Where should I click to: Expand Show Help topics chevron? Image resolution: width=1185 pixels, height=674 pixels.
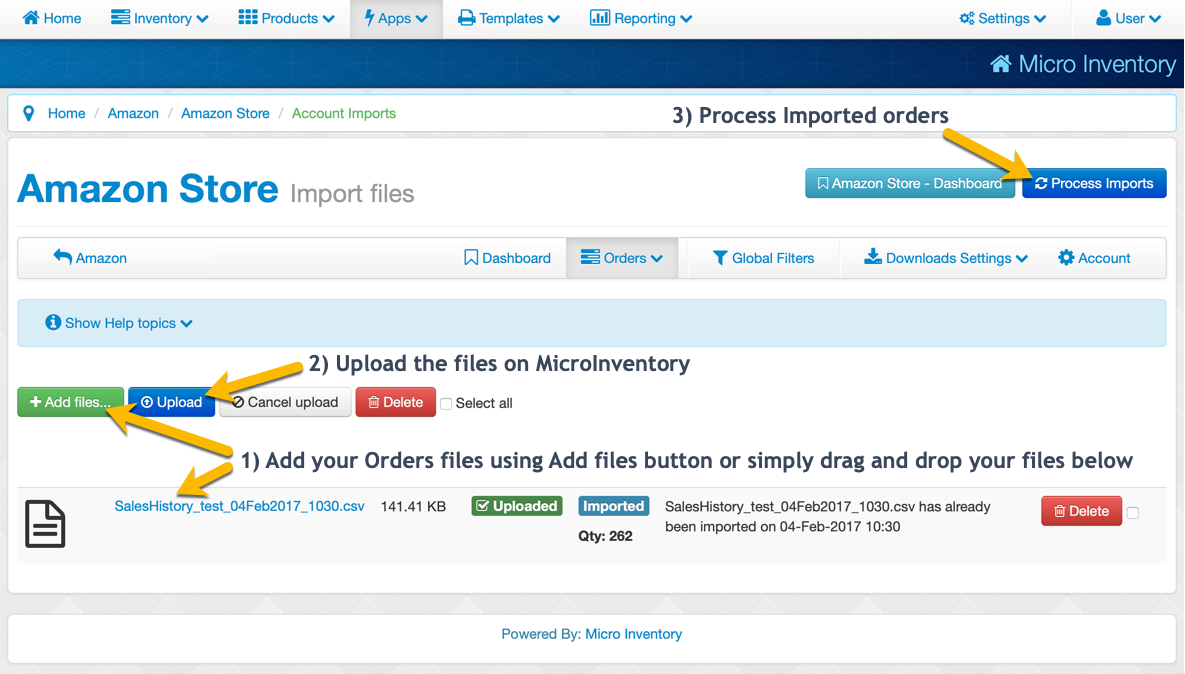click(187, 323)
